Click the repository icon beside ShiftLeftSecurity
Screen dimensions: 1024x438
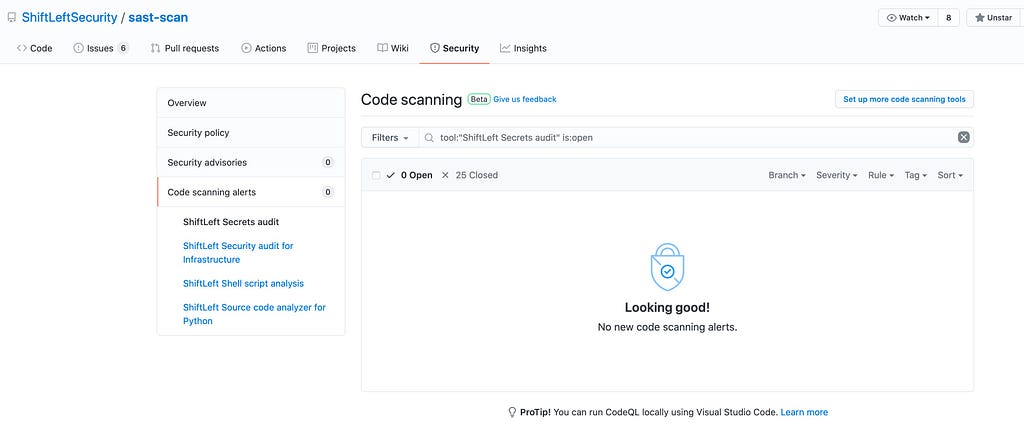(11, 18)
